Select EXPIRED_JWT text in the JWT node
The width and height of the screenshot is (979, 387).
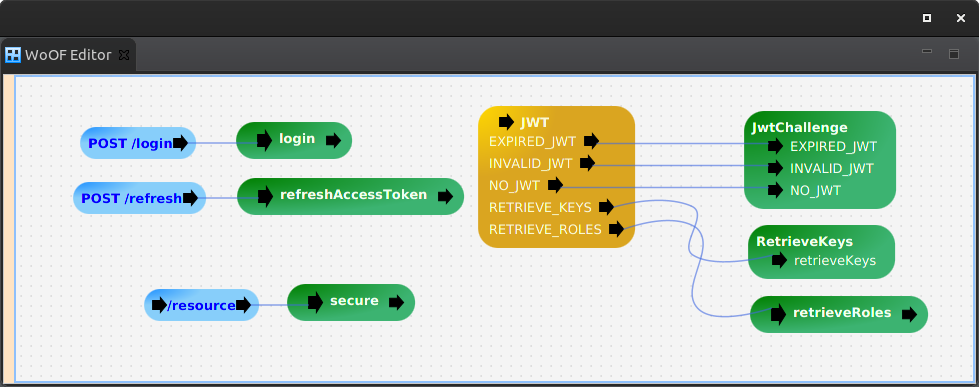tap(532, 142)
